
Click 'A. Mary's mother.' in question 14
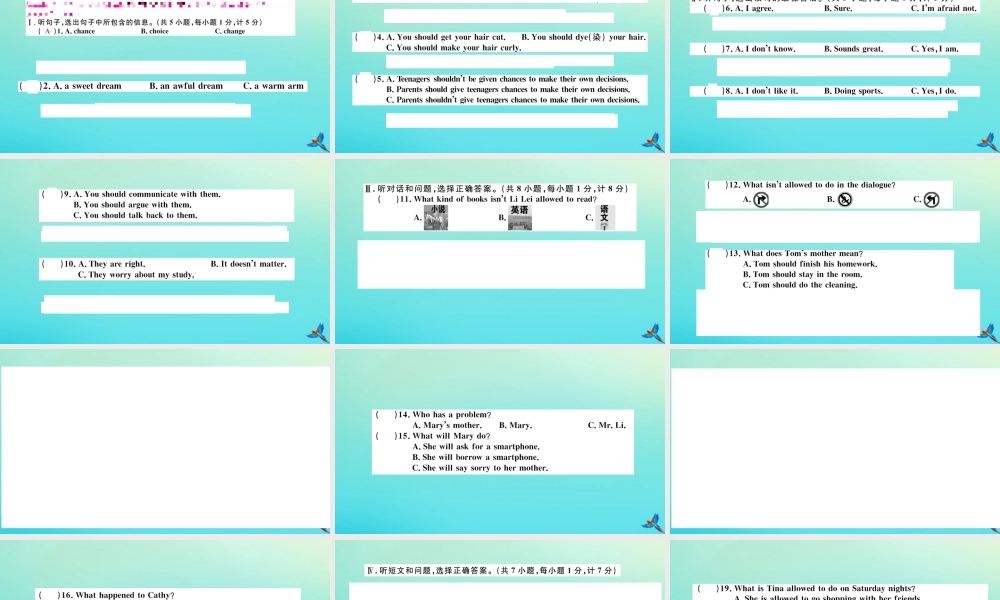click(x=447, y=425)
